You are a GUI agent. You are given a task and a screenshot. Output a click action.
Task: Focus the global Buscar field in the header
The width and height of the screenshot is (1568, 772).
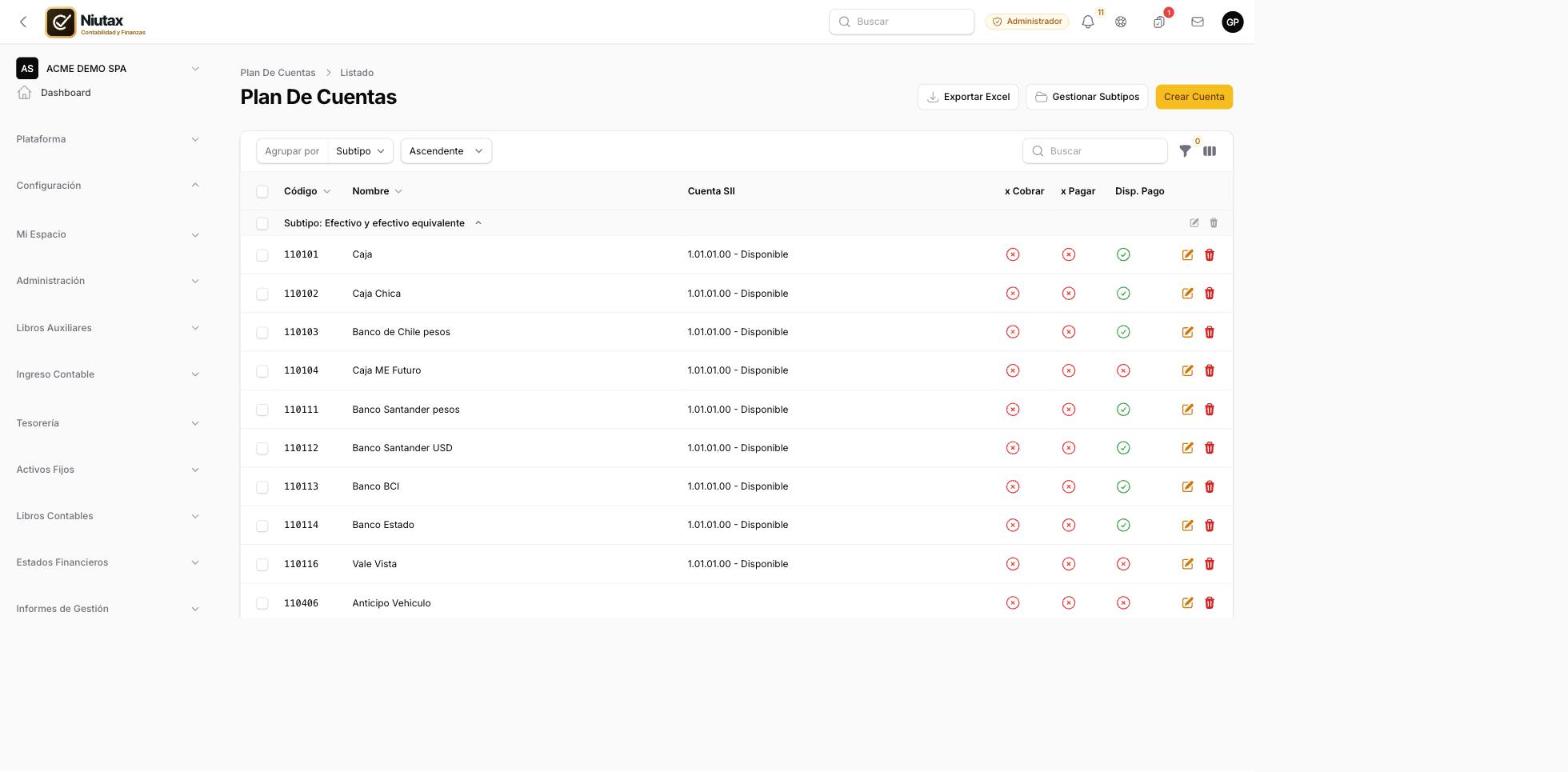(902, 22)
